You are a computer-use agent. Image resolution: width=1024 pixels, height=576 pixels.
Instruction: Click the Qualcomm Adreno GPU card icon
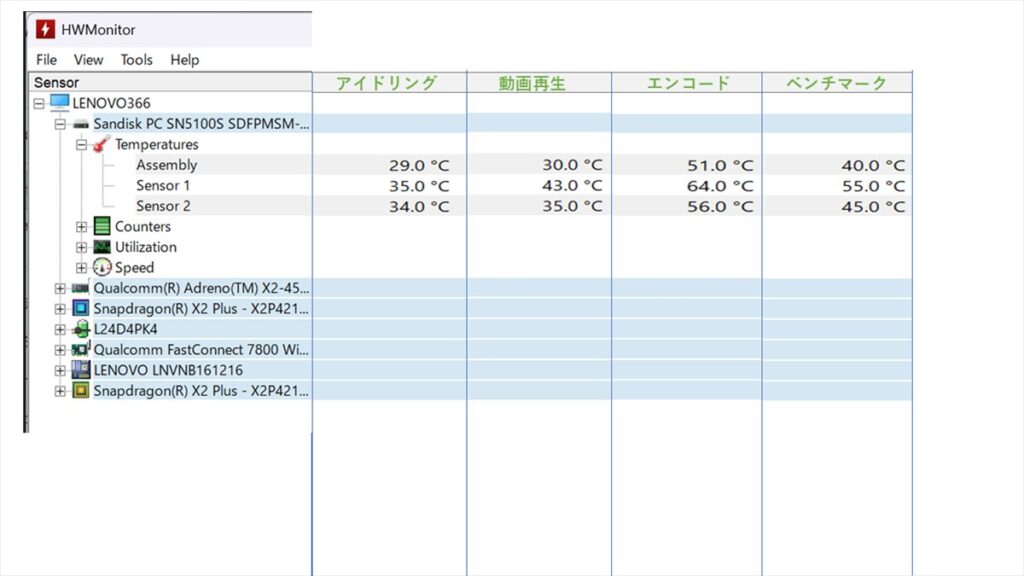(x=80, y=288)
